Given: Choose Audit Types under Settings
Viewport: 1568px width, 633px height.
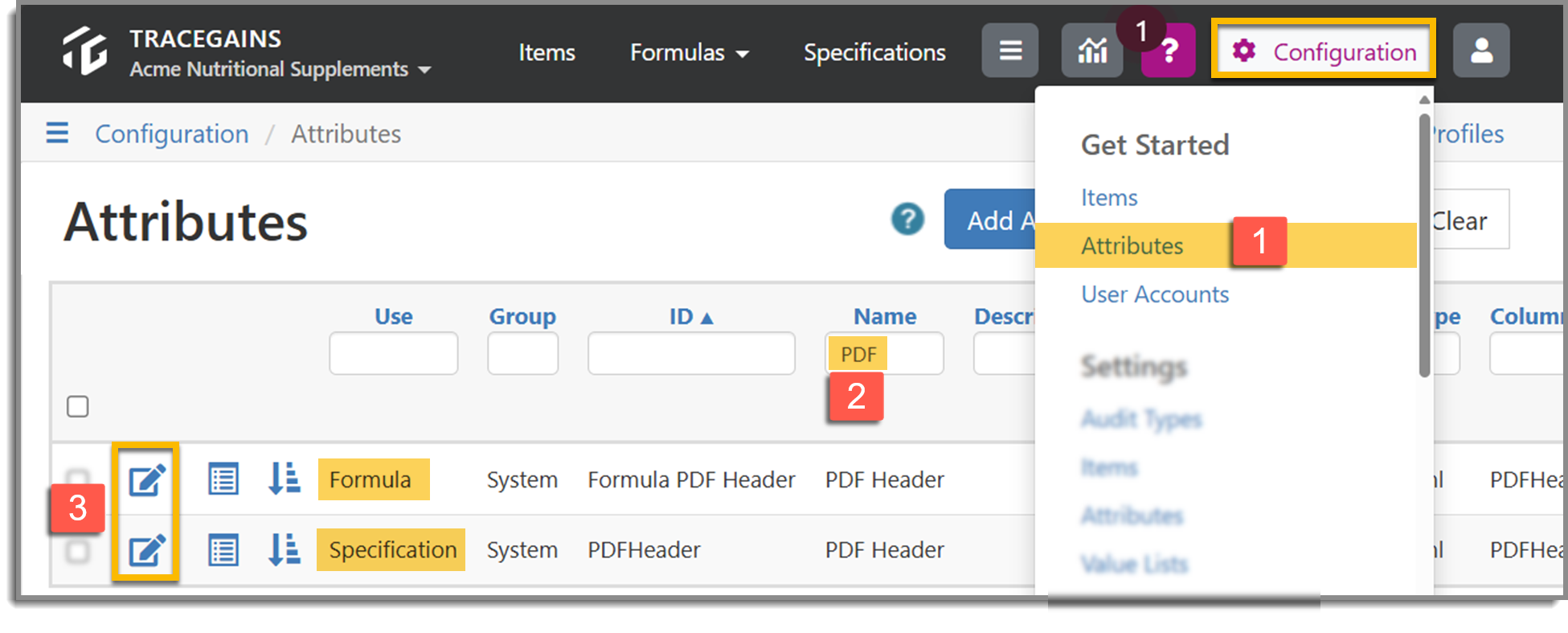Looking at the screenshot, I should click(x=1141, y=418).
